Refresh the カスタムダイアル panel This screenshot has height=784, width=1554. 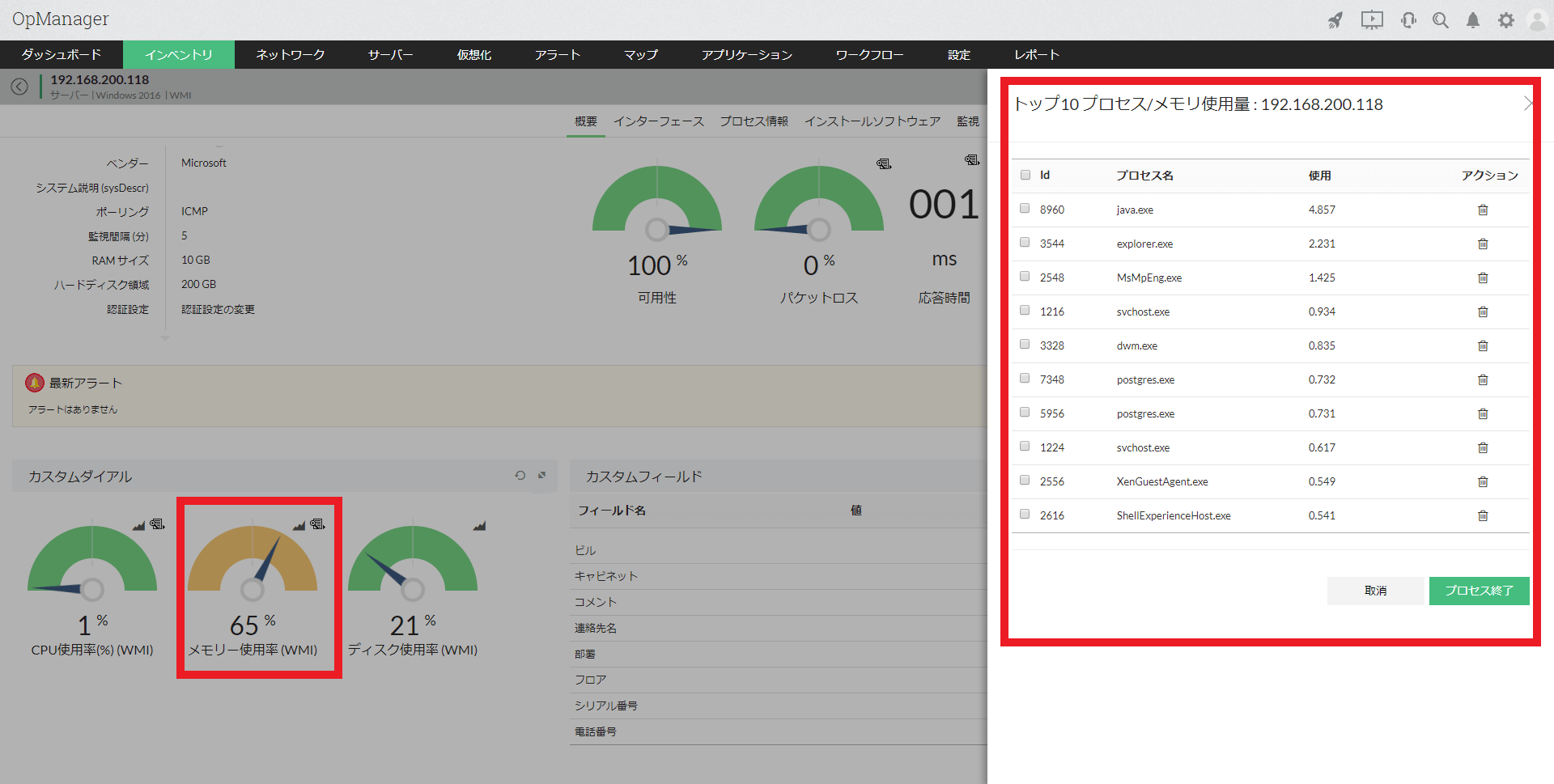point(520,476)
